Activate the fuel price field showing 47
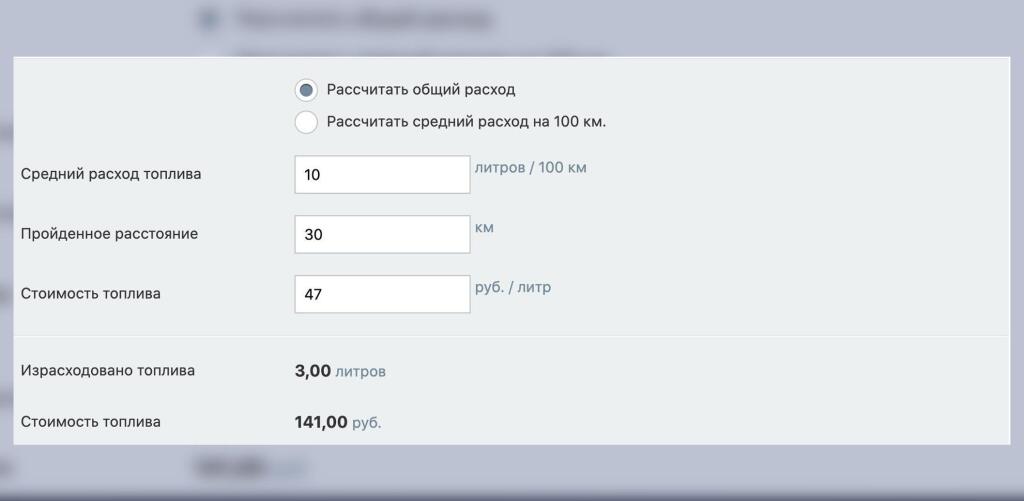1024x501 pixels. pyautogui.click(x=382, y=294)
